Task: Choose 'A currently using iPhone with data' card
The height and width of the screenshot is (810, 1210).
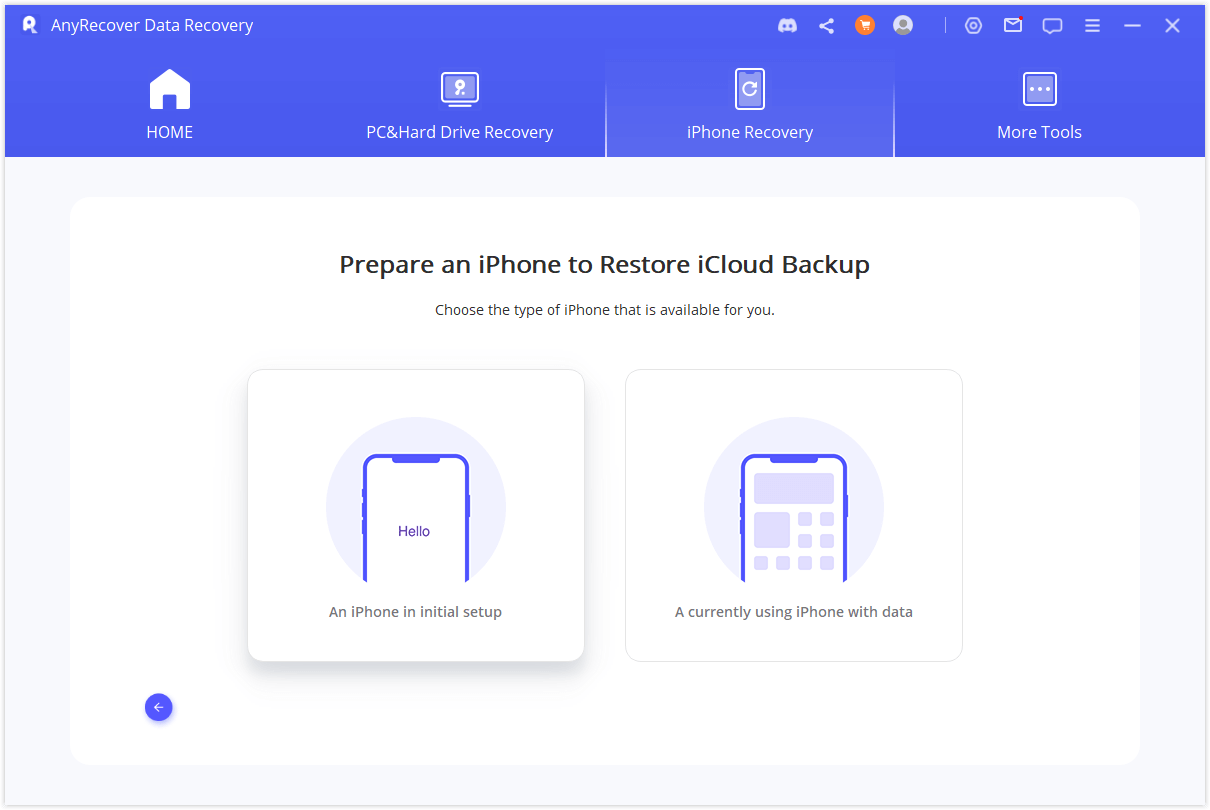Action: pyautogui.click(x=793, y=515)
